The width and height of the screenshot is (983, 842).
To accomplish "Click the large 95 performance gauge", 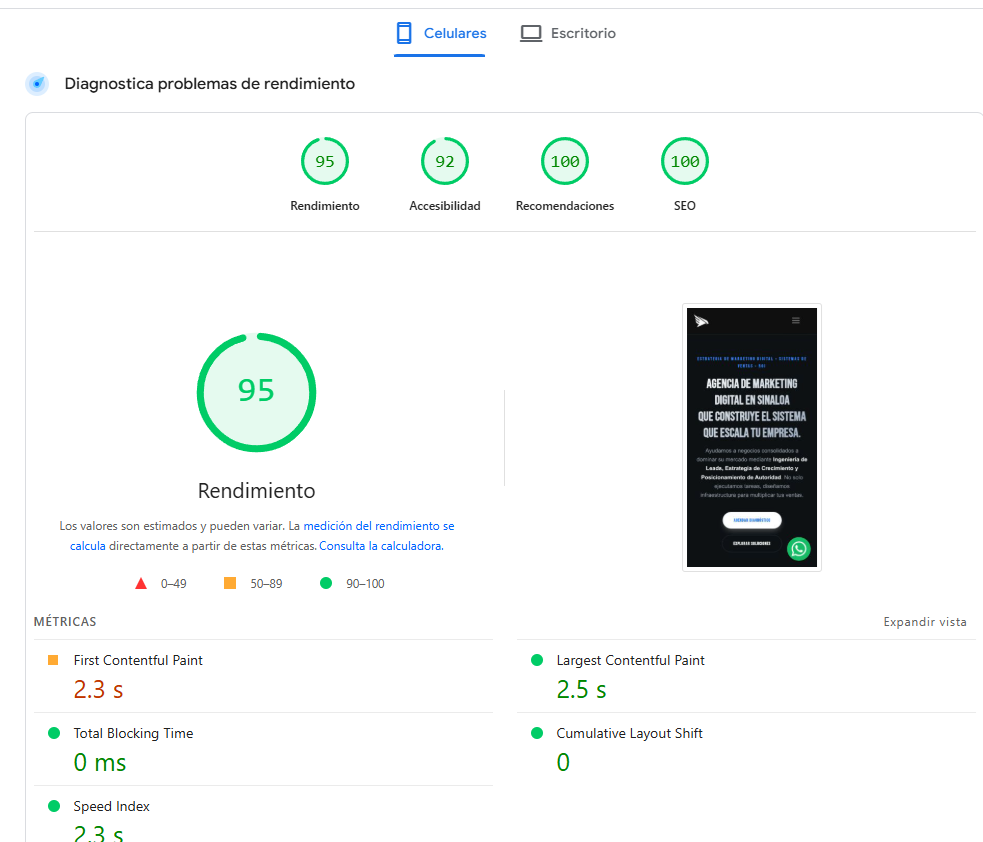I will coord(256,392).
